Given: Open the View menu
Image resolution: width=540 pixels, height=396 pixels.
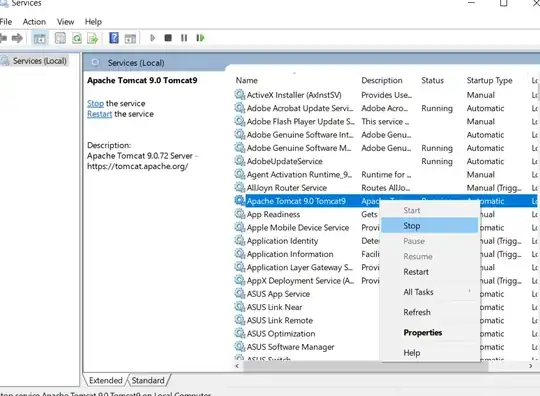Looking at the screenshot, I should click(x=65, y=22).
